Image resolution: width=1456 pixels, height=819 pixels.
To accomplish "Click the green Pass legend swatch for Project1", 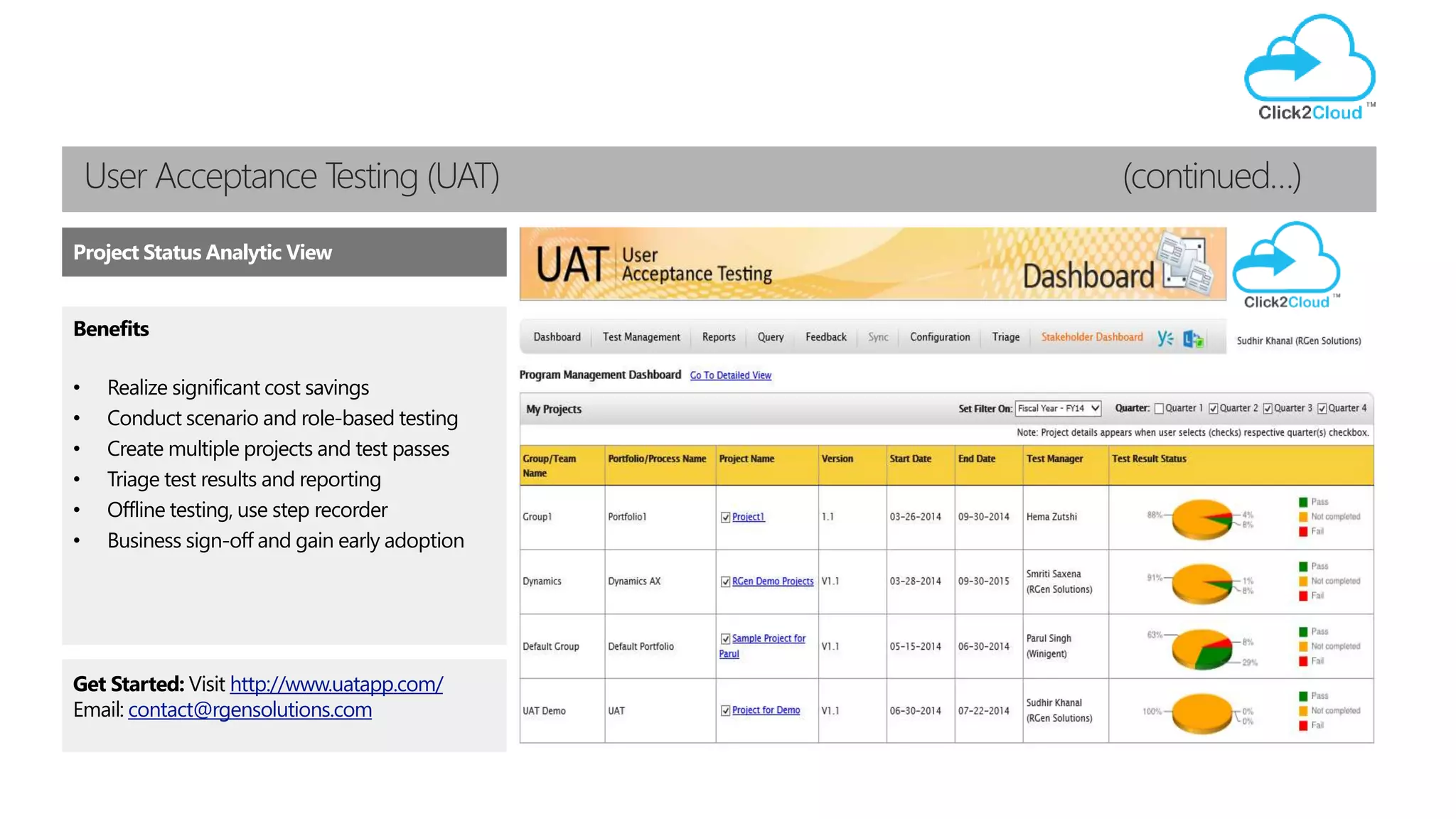I will 1303,503.
